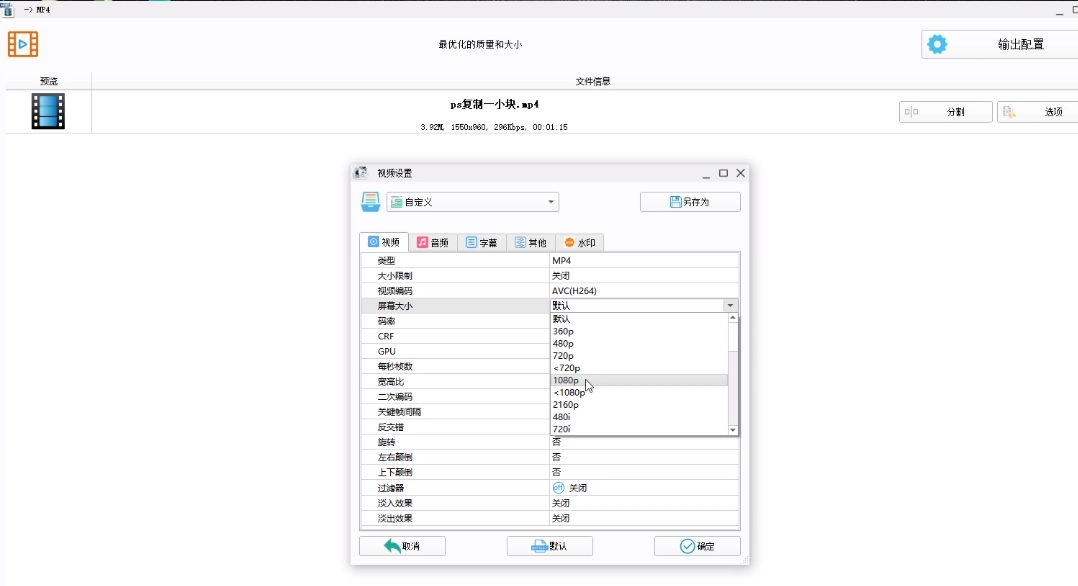The image size is (1078, 586).
Task: Open the 字幕 subtitles tab
Action: point(482,242)
